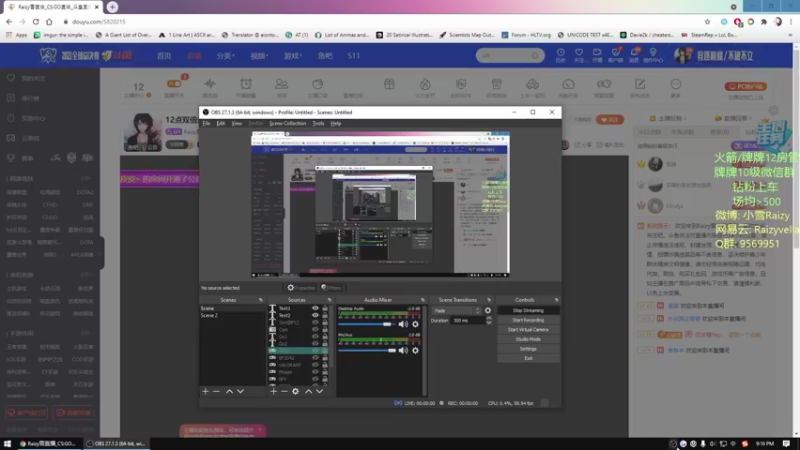Screen dimensions: 800x450
Task: Bookmark this page with the star icon
Action: (x=707, y=21)
